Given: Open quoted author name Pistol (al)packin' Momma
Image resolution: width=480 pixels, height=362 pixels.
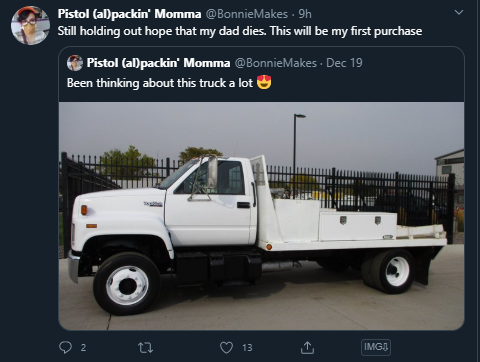Looking at the screenshot, I should pos(158,63).
